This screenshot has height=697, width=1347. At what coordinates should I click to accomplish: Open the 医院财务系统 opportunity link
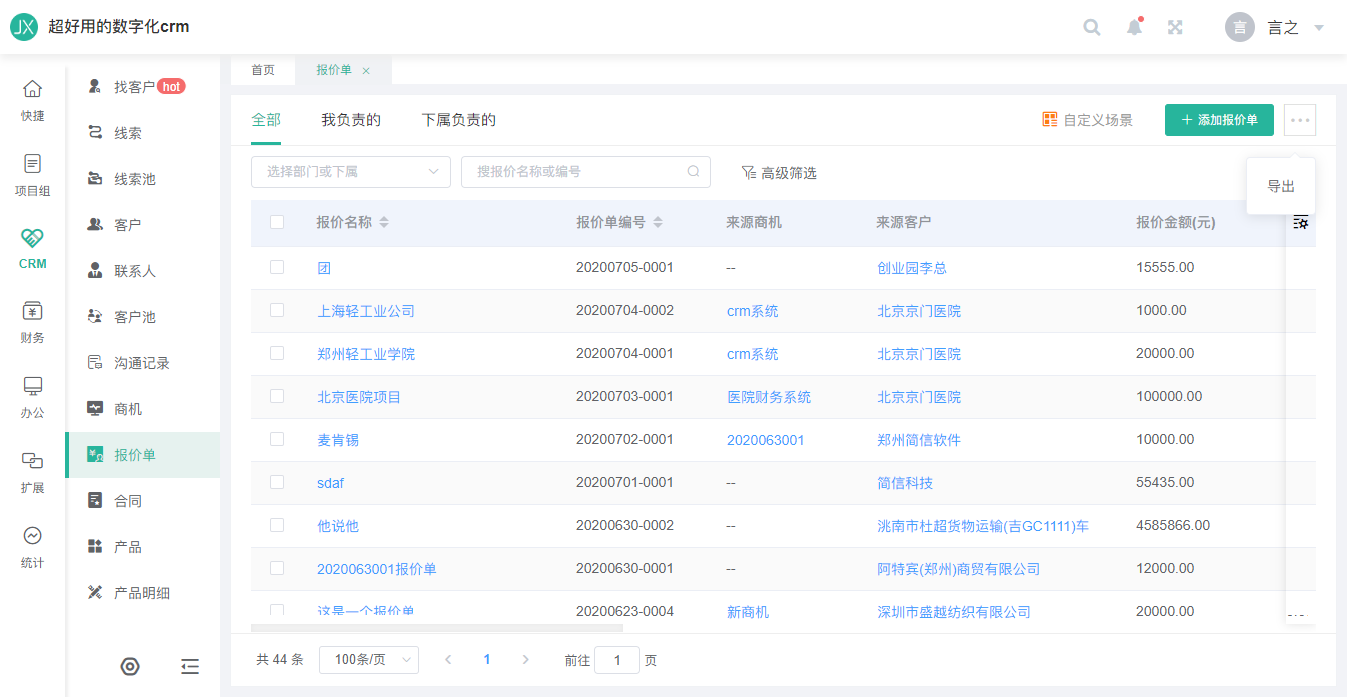pos(769,397)
